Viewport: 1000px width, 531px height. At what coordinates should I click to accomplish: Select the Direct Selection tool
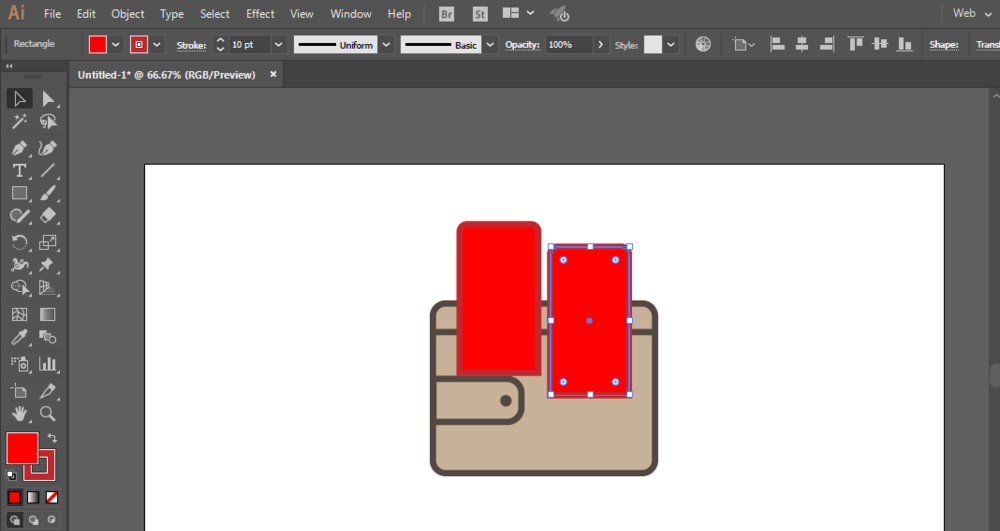coord(47,98)
